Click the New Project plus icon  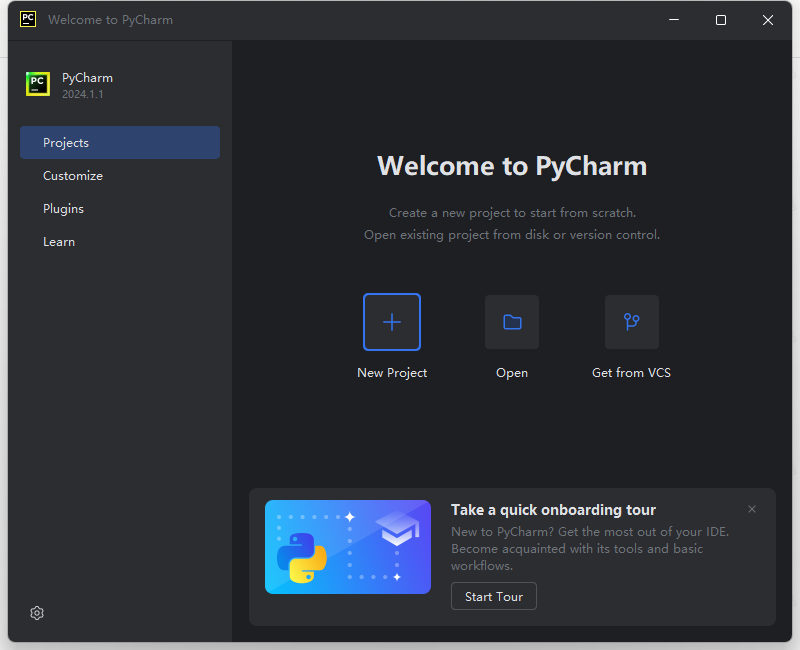click(392, 322)
